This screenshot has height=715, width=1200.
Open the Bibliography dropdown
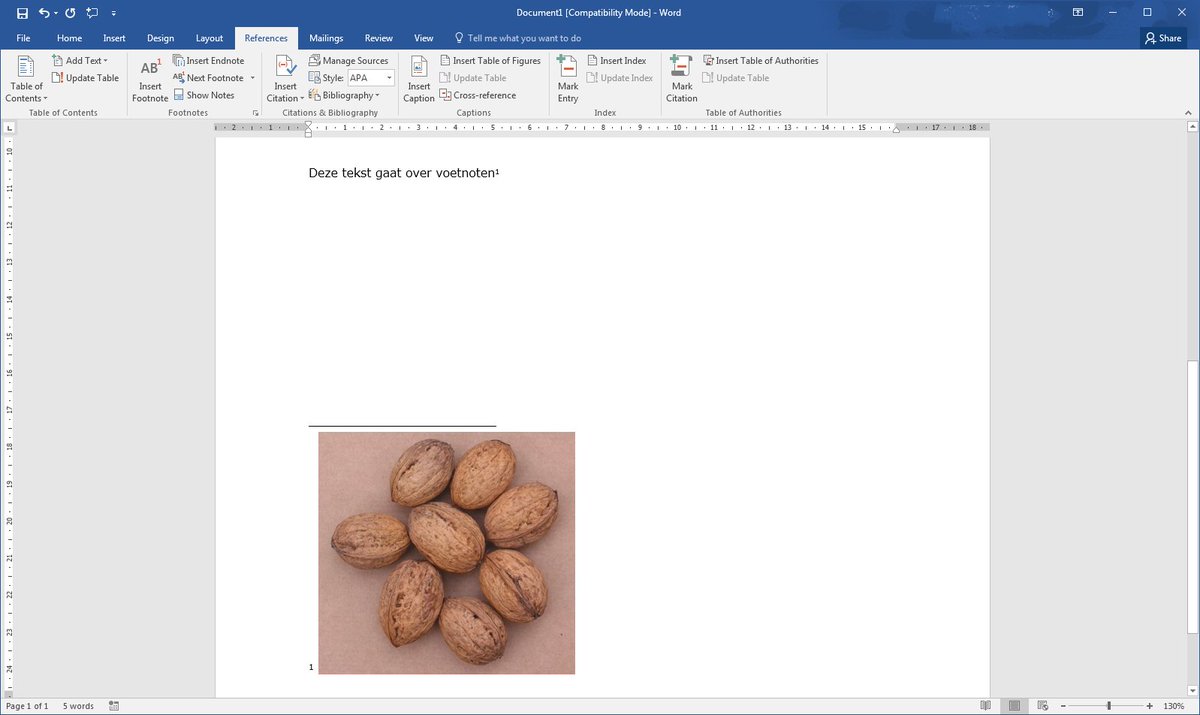coord(344,95)
